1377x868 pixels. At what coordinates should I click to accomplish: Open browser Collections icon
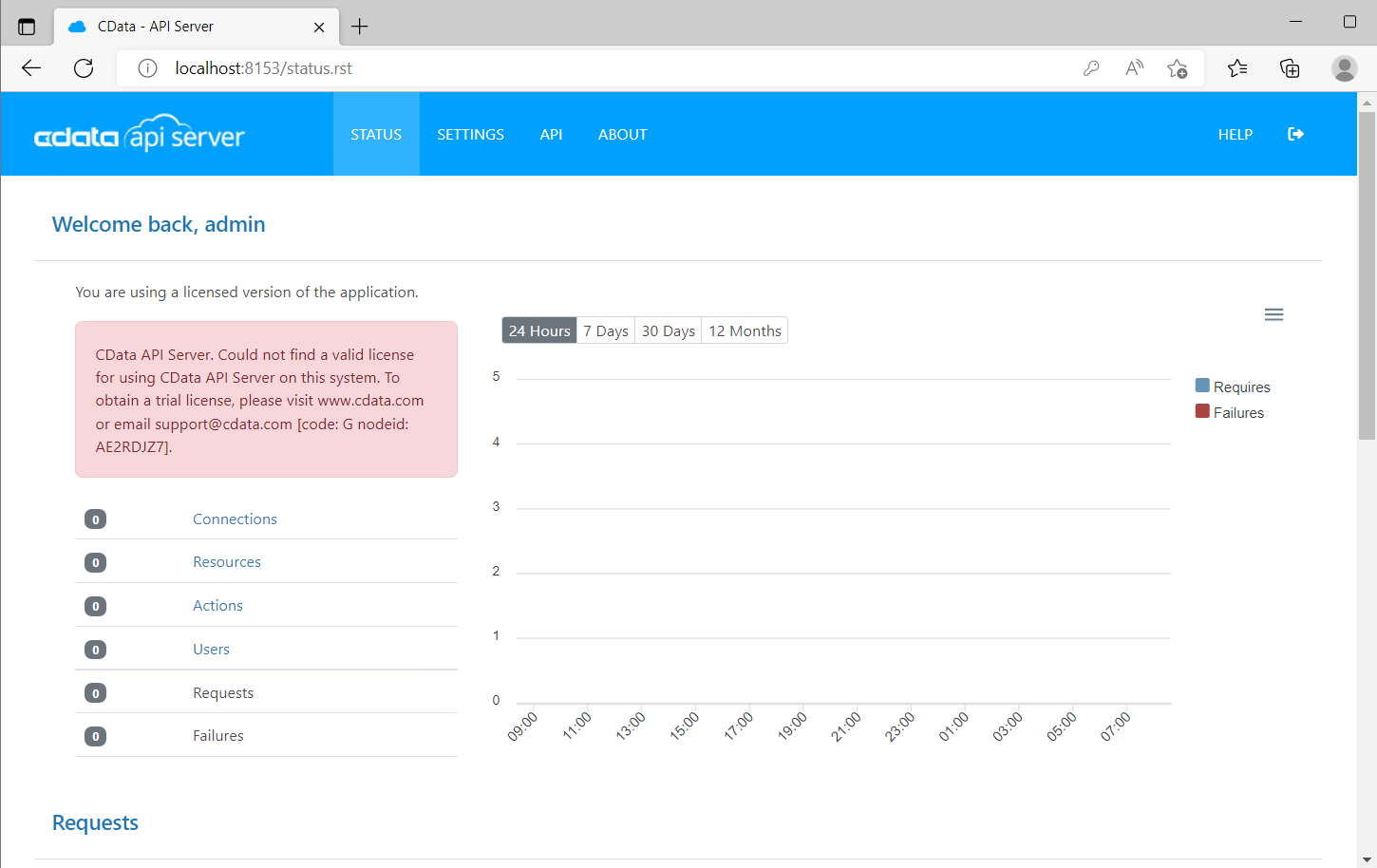(1290, 68)
